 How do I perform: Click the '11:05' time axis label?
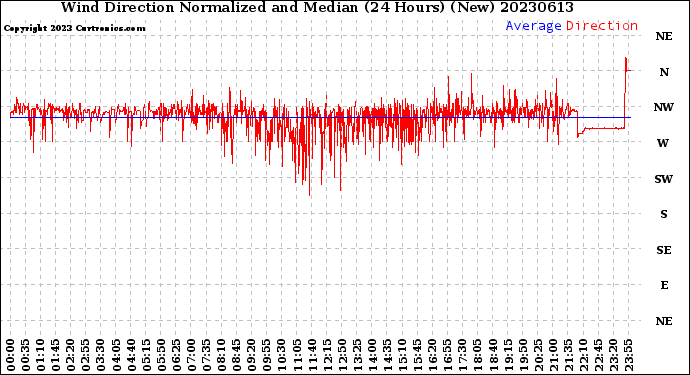(297, 355)
